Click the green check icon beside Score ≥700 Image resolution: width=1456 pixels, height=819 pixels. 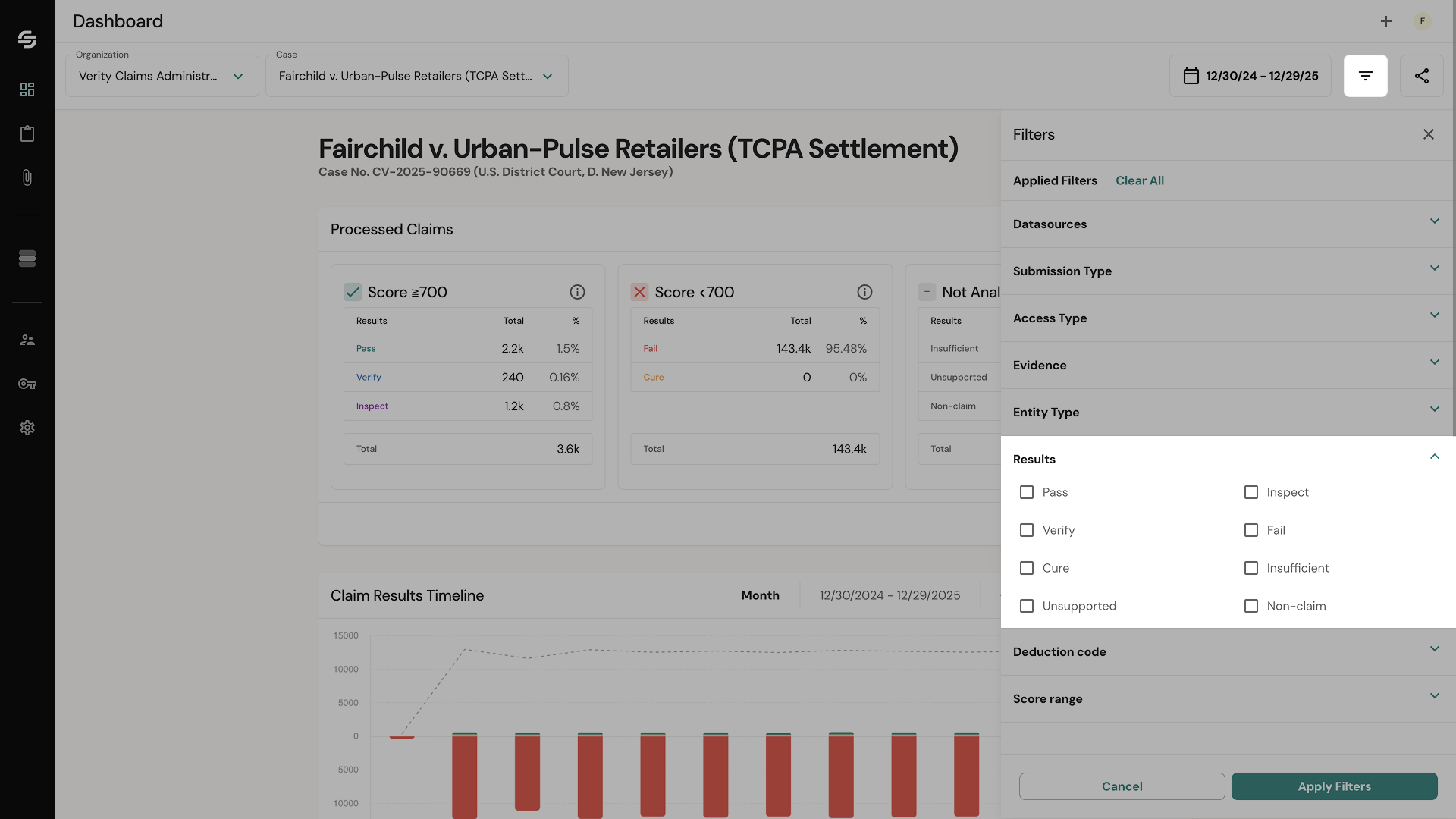click(353, 292)
